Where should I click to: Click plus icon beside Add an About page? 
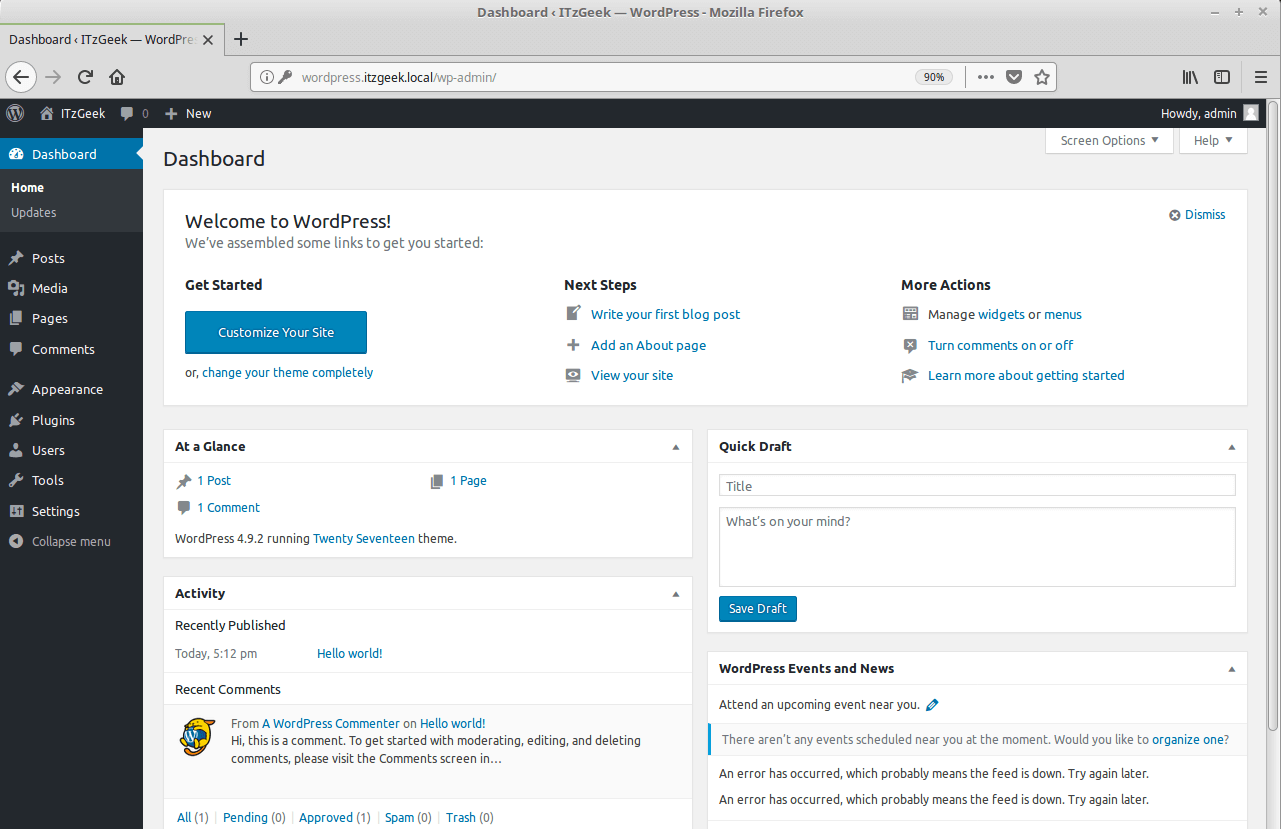click(x=573, y=345)
